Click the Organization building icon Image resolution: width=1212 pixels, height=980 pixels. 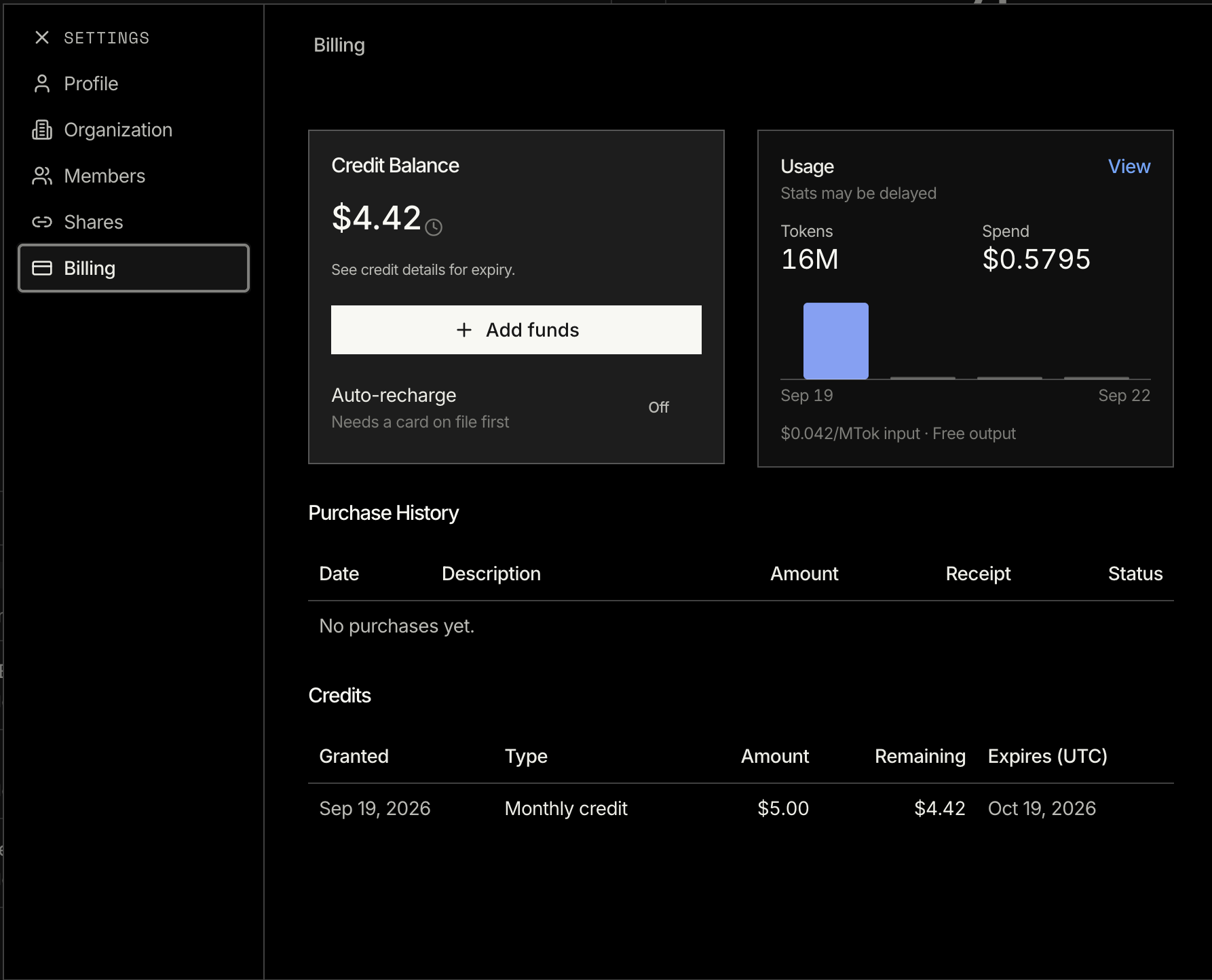point(42,130)
